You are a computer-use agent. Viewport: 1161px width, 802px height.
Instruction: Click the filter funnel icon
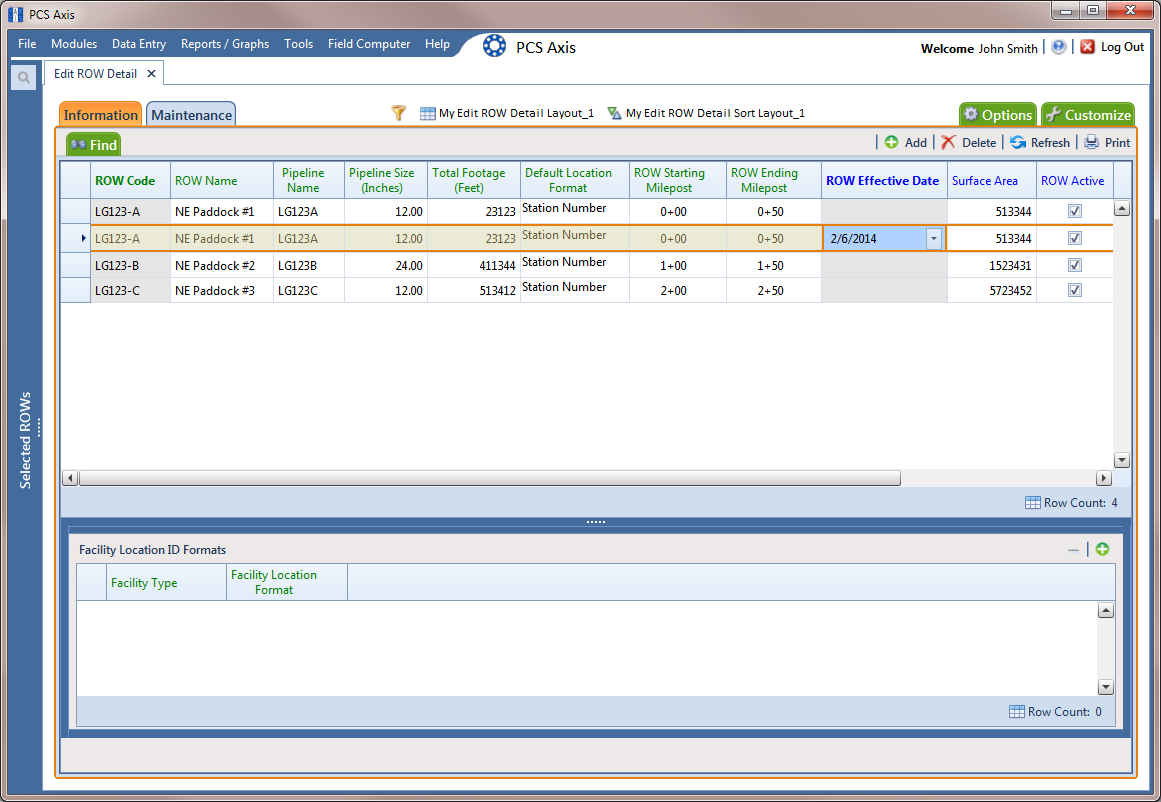click(x=398, y=113)
